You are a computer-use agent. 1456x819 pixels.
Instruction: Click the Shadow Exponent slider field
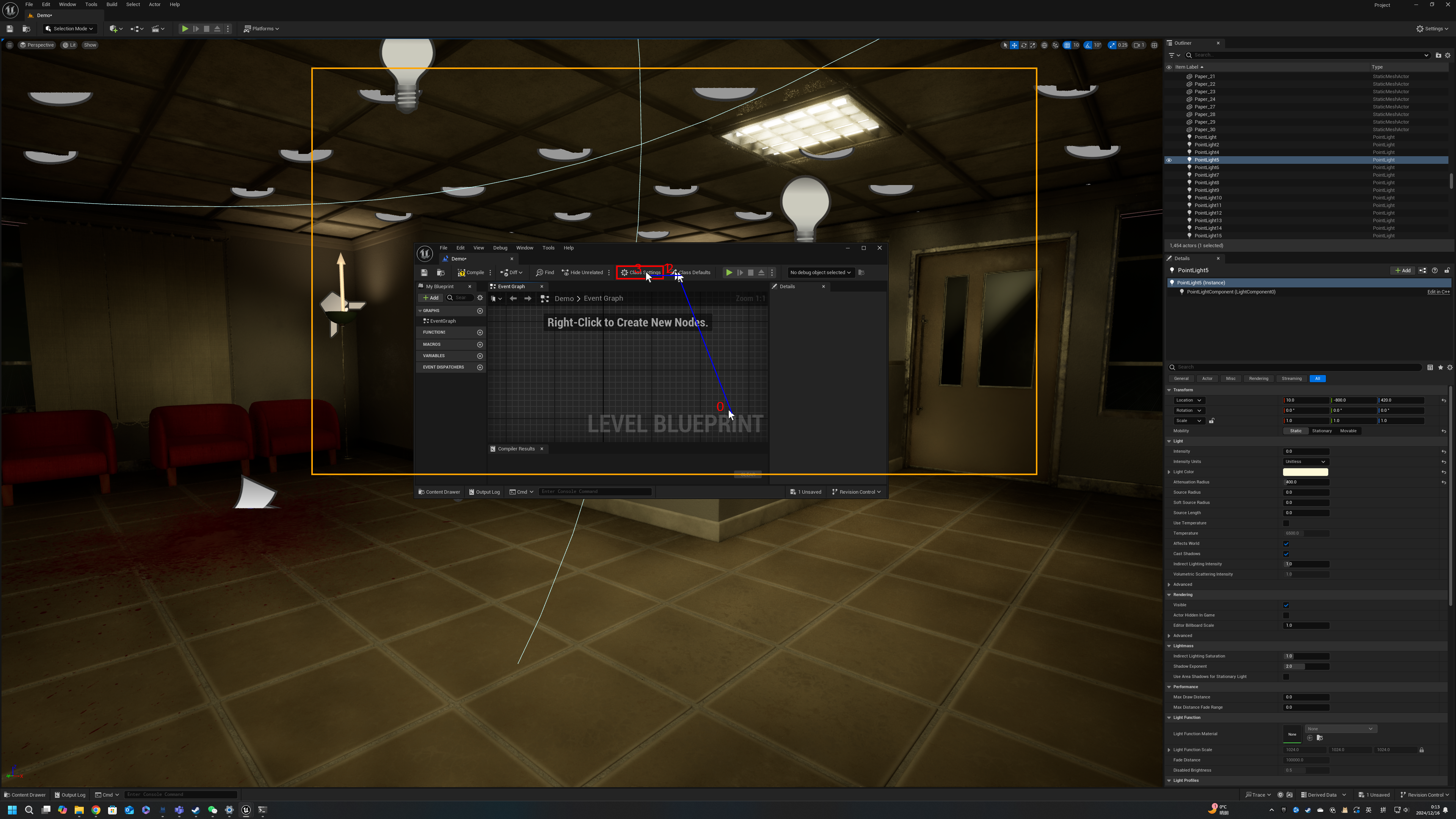[1305, 667]
